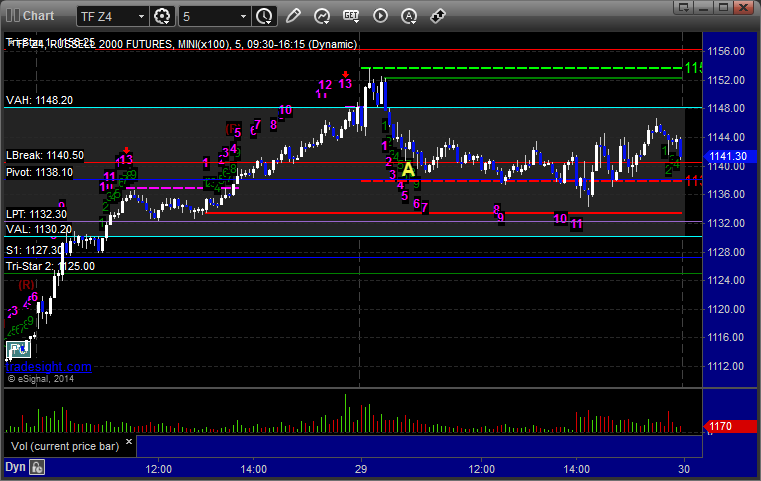Open the tradesight.com link

point(49,366)
